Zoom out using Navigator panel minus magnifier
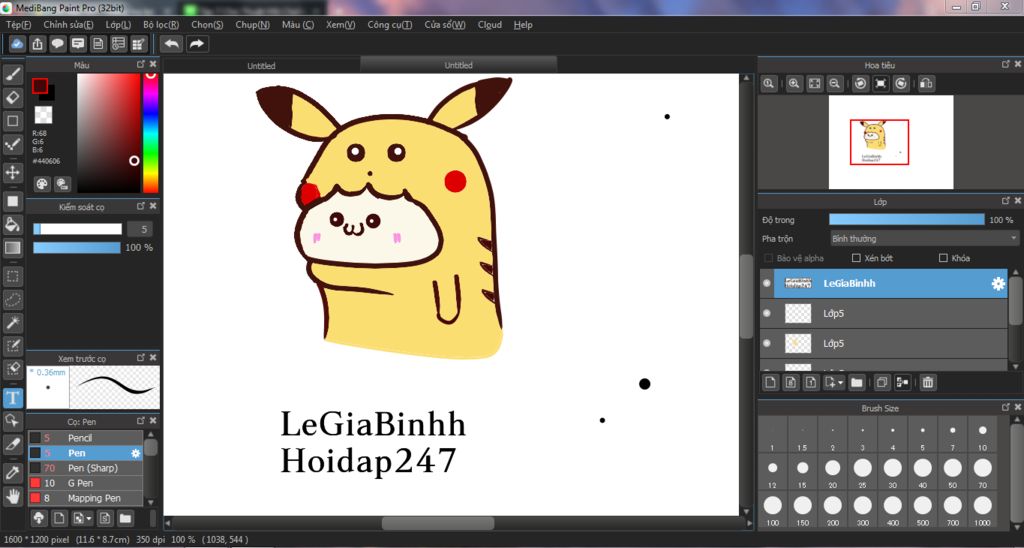 click(834, 84)
